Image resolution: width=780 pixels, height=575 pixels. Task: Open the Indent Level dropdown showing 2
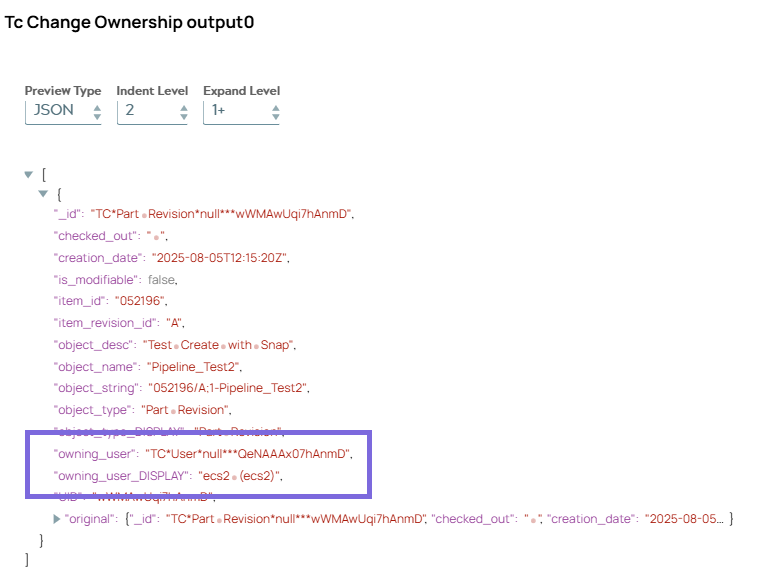[152, 112]
